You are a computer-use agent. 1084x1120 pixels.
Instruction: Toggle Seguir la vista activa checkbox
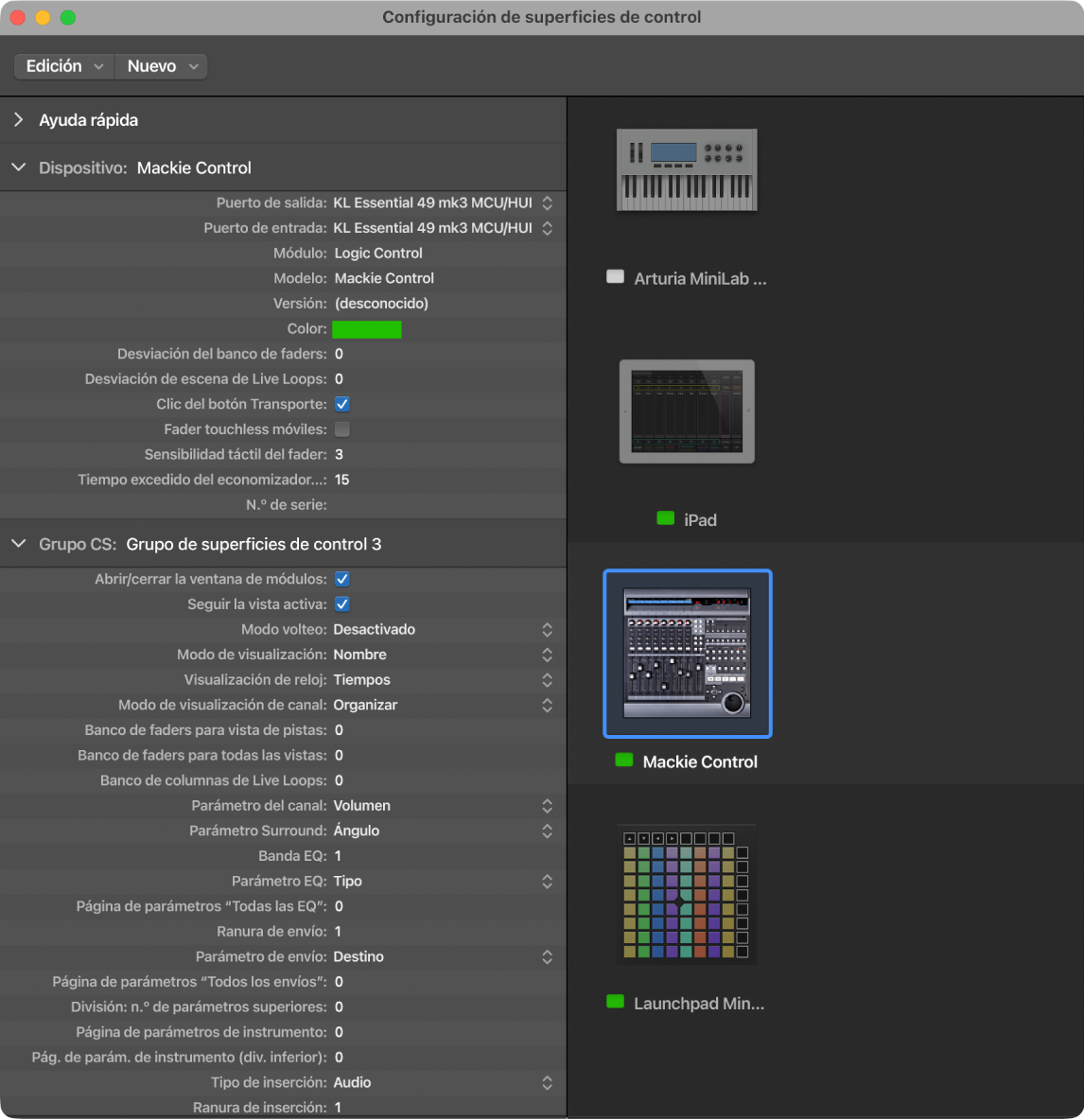(x=342, y=604)
